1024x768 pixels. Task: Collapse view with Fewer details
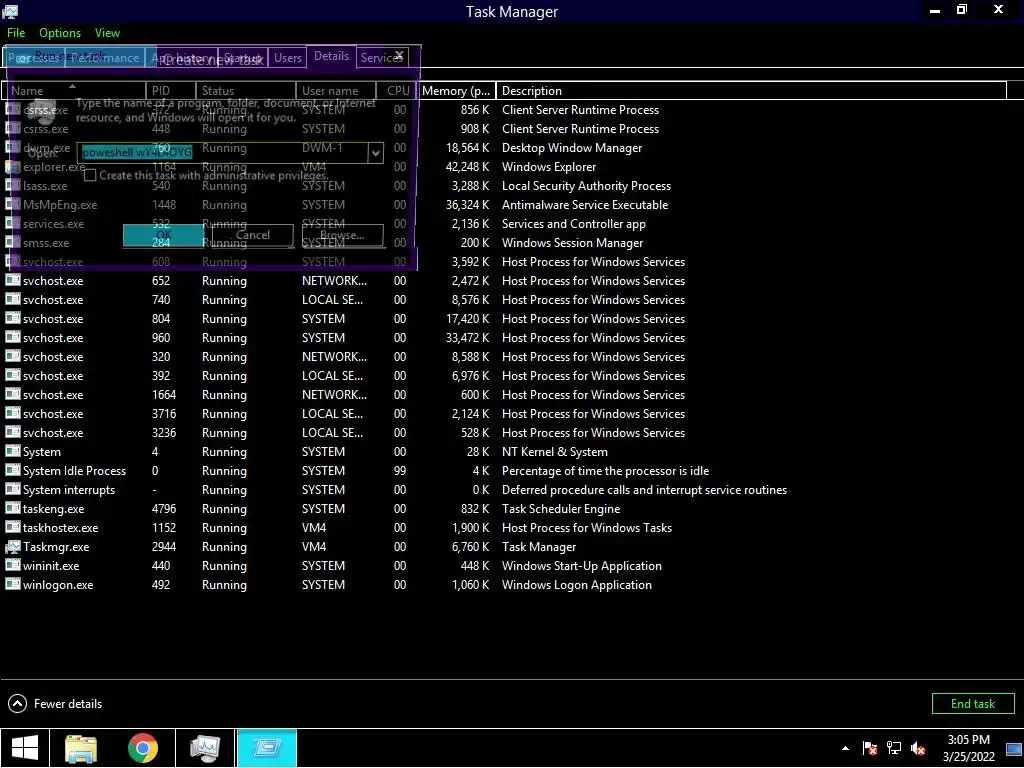pos(55,703)
